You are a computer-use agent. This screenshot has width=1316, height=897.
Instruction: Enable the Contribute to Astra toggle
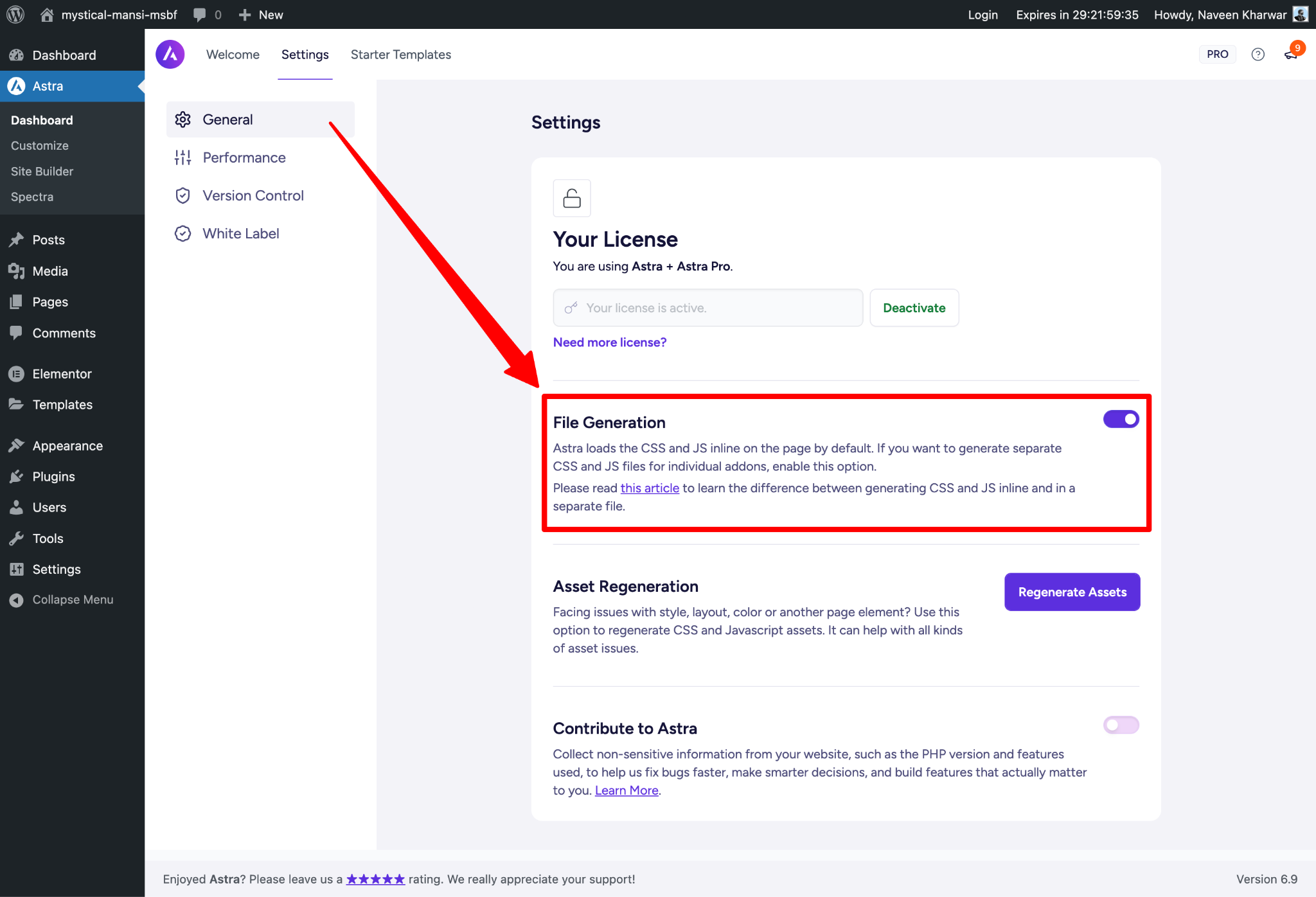click(x=1121, y=725)
